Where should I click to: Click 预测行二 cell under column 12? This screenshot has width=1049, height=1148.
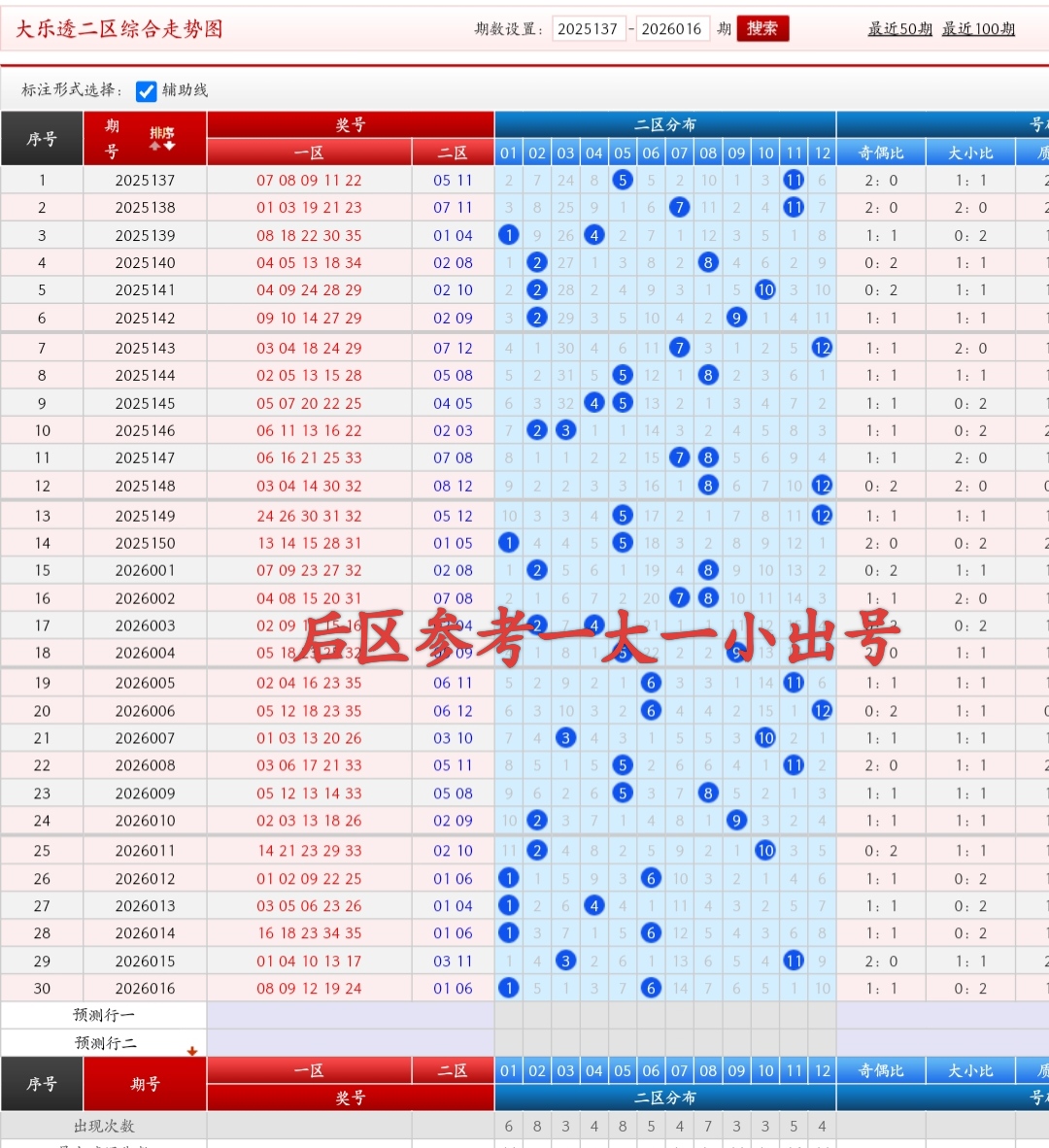coord(823,1042)
